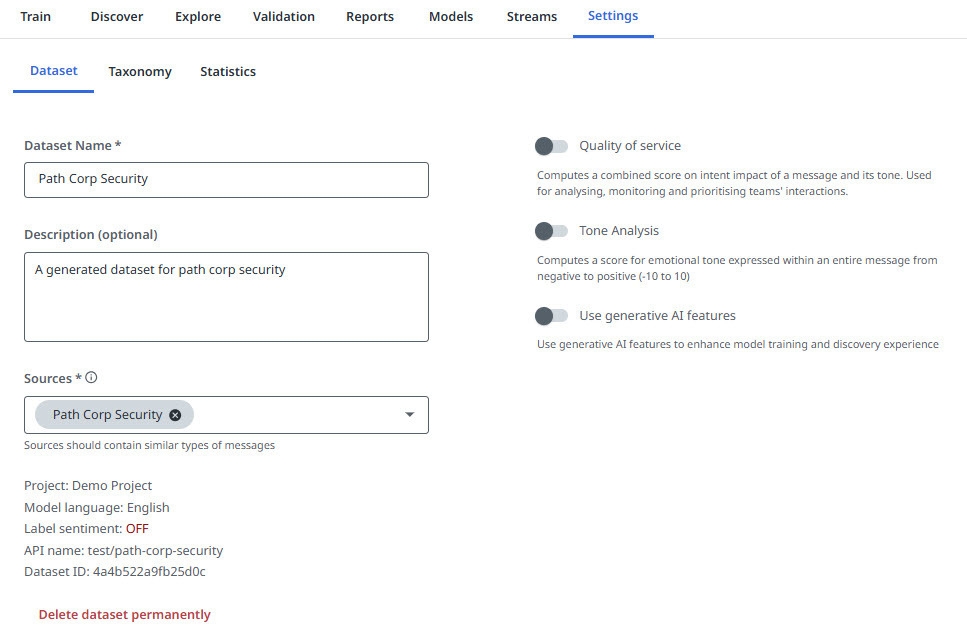967x635 pixels.
Task: Select the Dataset sub-tab
Action: tap(54, 72)
